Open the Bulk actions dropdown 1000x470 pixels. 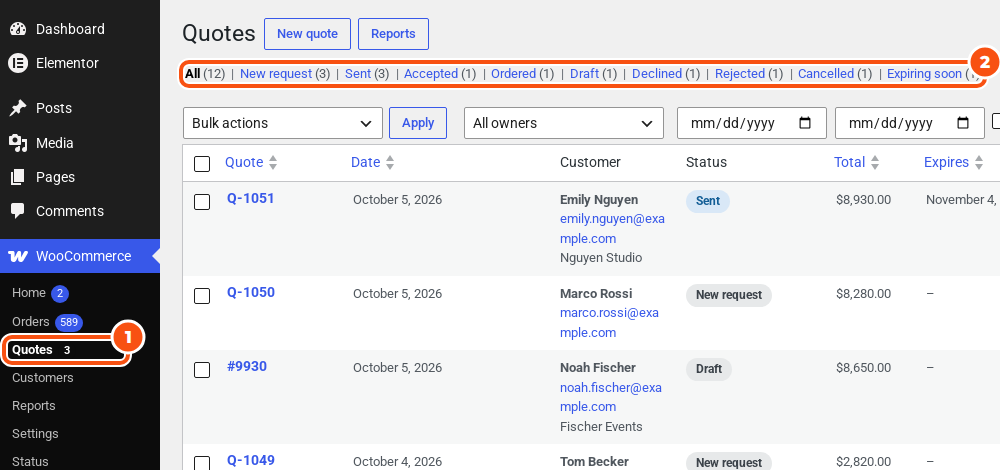(283, 123)
